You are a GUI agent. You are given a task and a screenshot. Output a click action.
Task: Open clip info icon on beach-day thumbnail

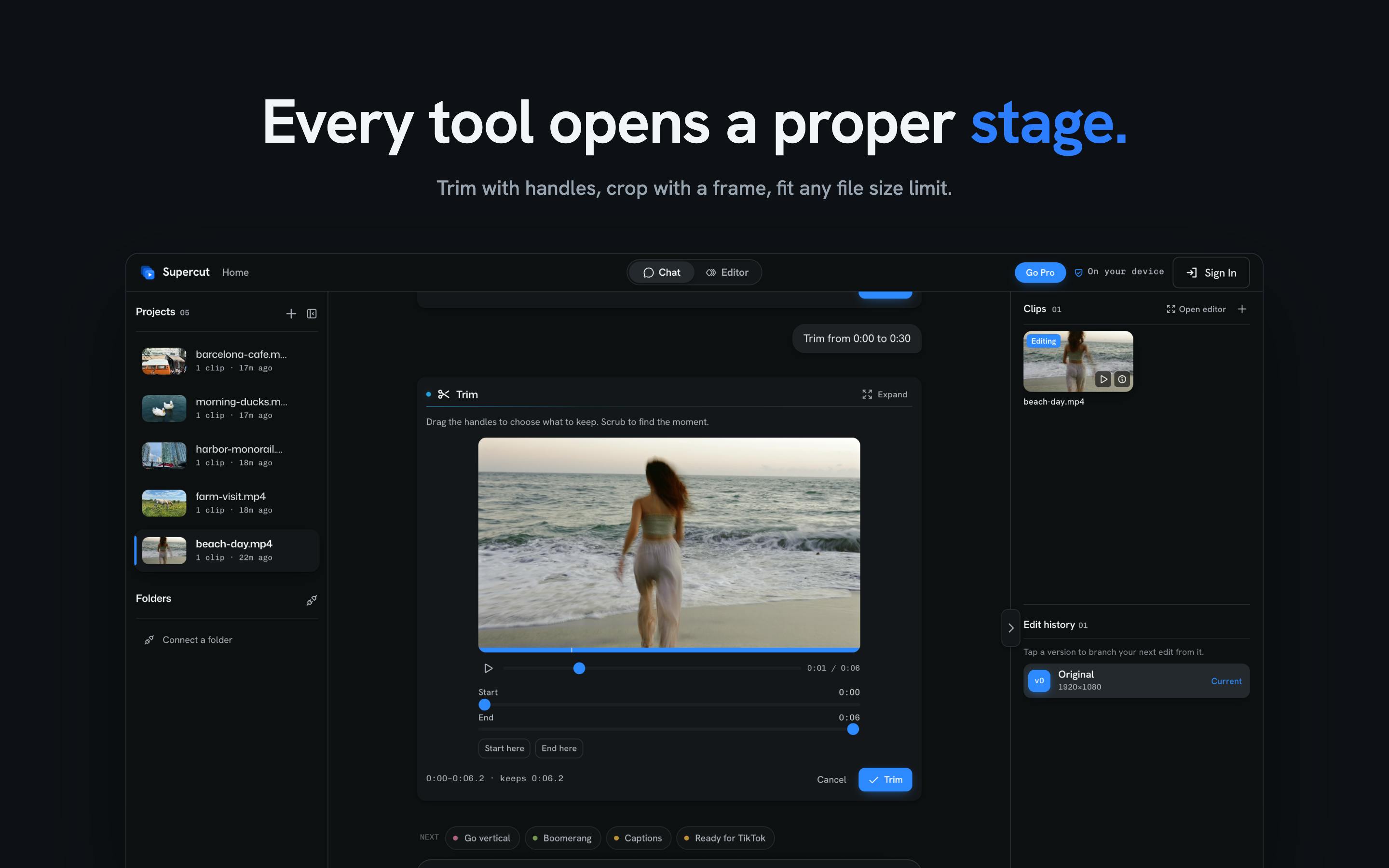click(x=1122, y=379)
